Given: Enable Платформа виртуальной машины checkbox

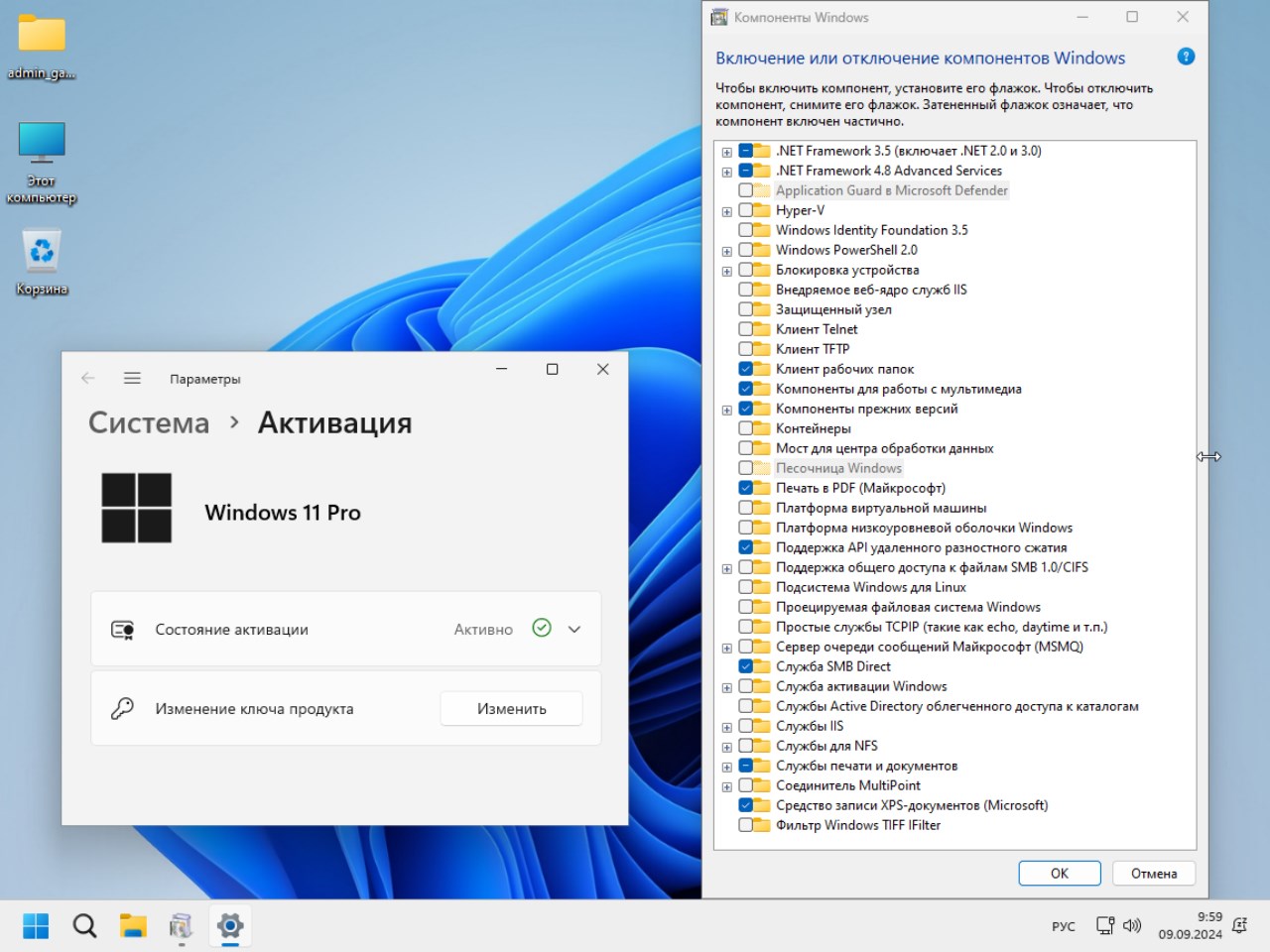Looking at the screenshot, I should [746, 508].
